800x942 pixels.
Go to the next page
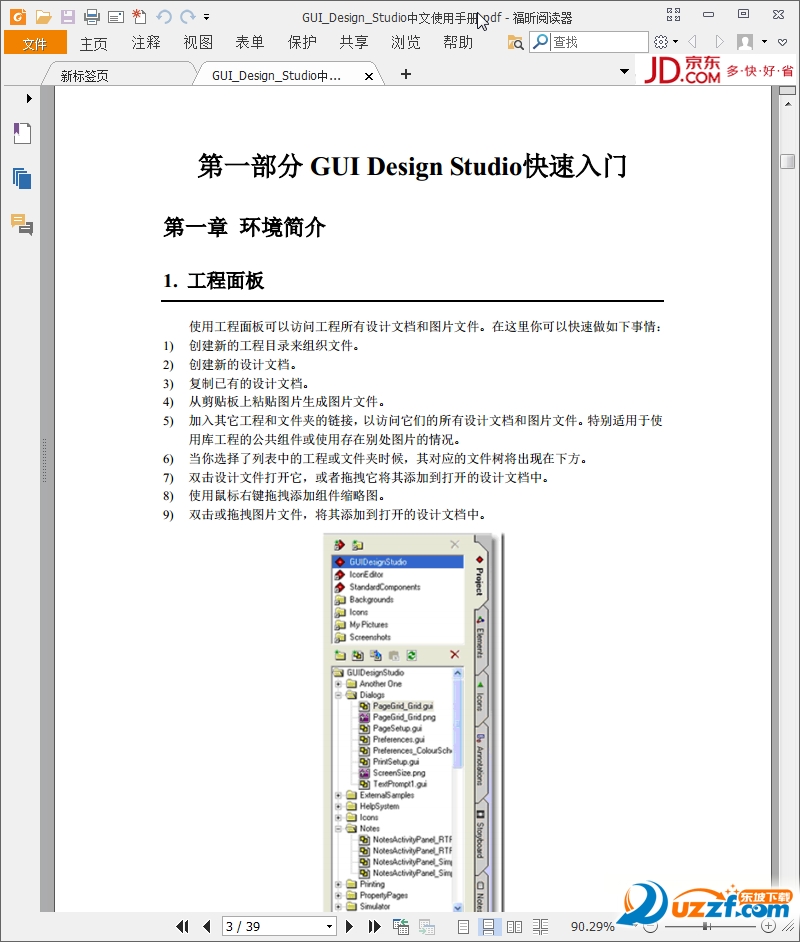pyautogui.click(x=349, y=926)
